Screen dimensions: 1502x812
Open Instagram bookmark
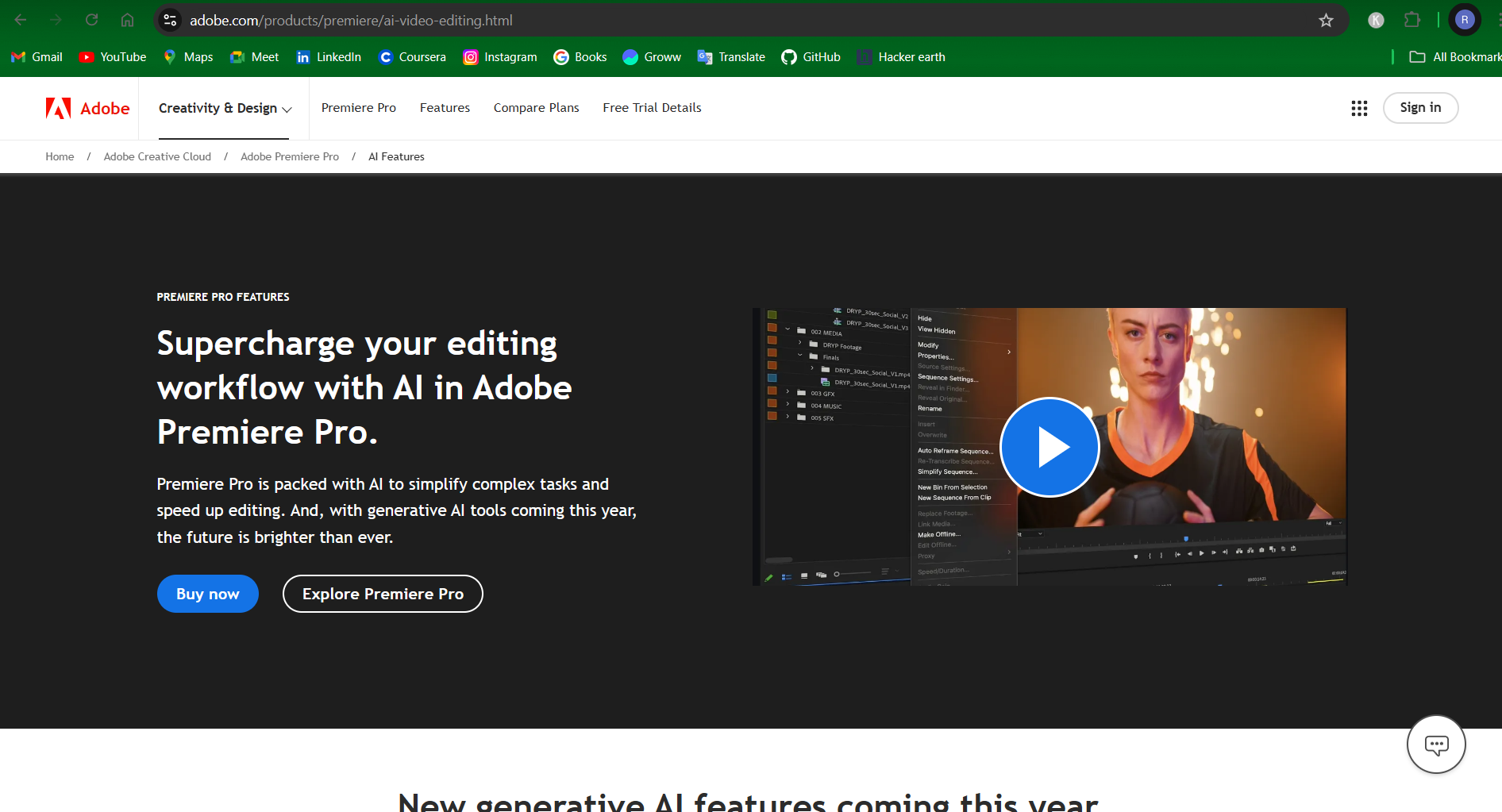tap(500, 57)
